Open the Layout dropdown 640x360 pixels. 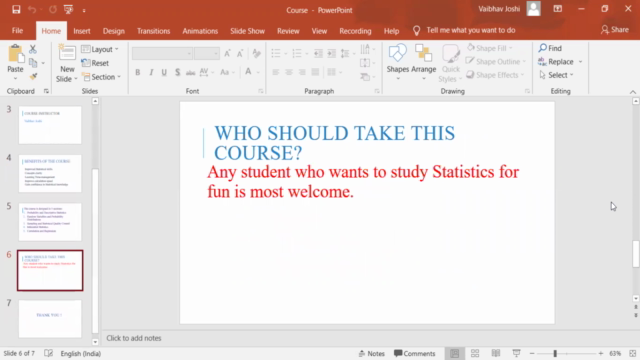[x=100, y=49]
